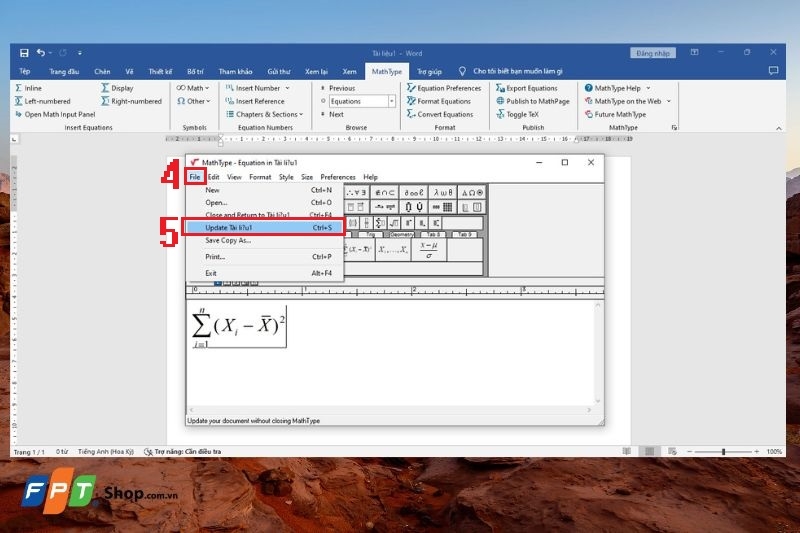Click Toggle TeX
This screenshot has width=800, height=533.
[517, 114]
